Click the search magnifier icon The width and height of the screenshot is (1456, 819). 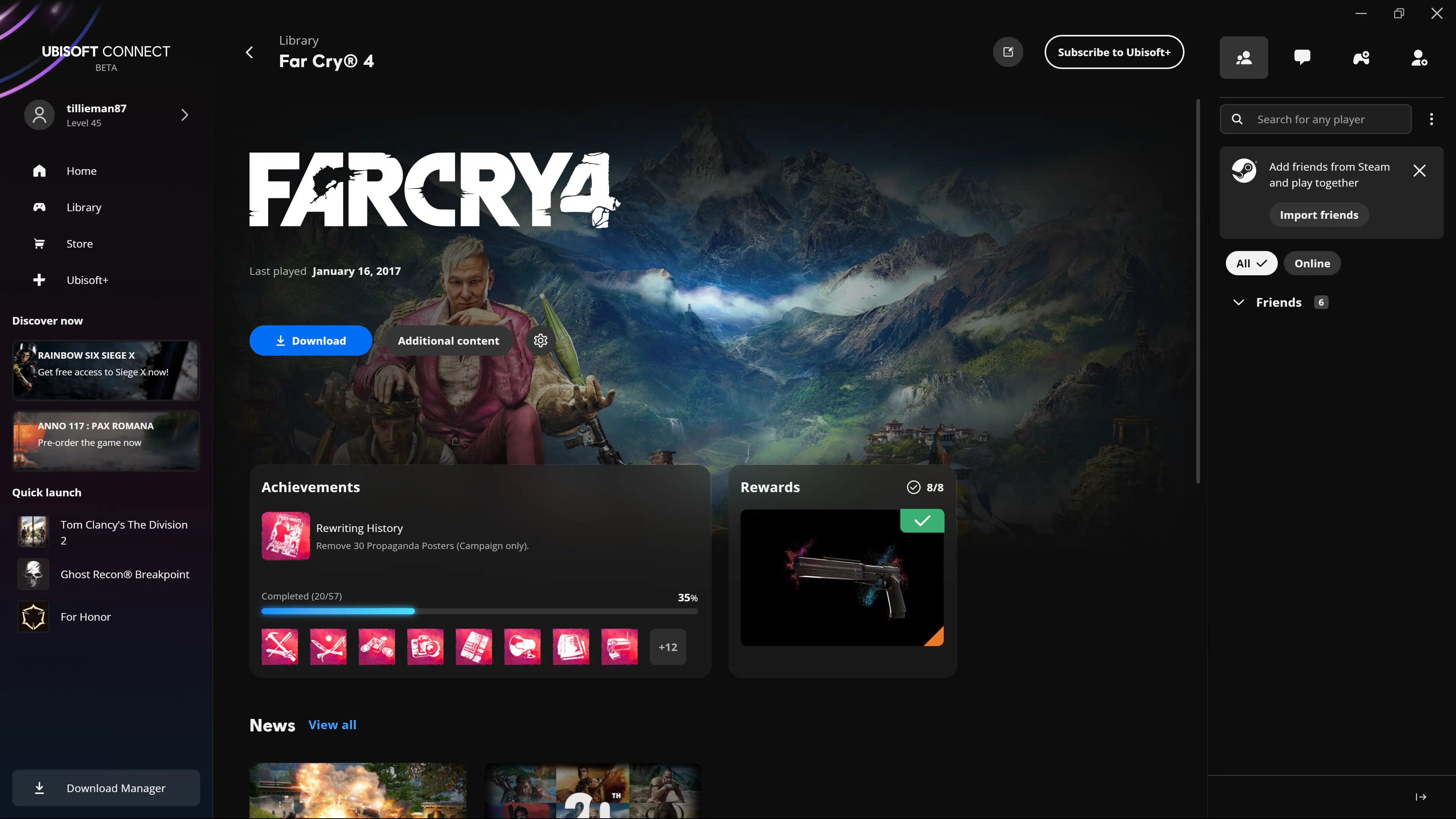click(1237, 119)
